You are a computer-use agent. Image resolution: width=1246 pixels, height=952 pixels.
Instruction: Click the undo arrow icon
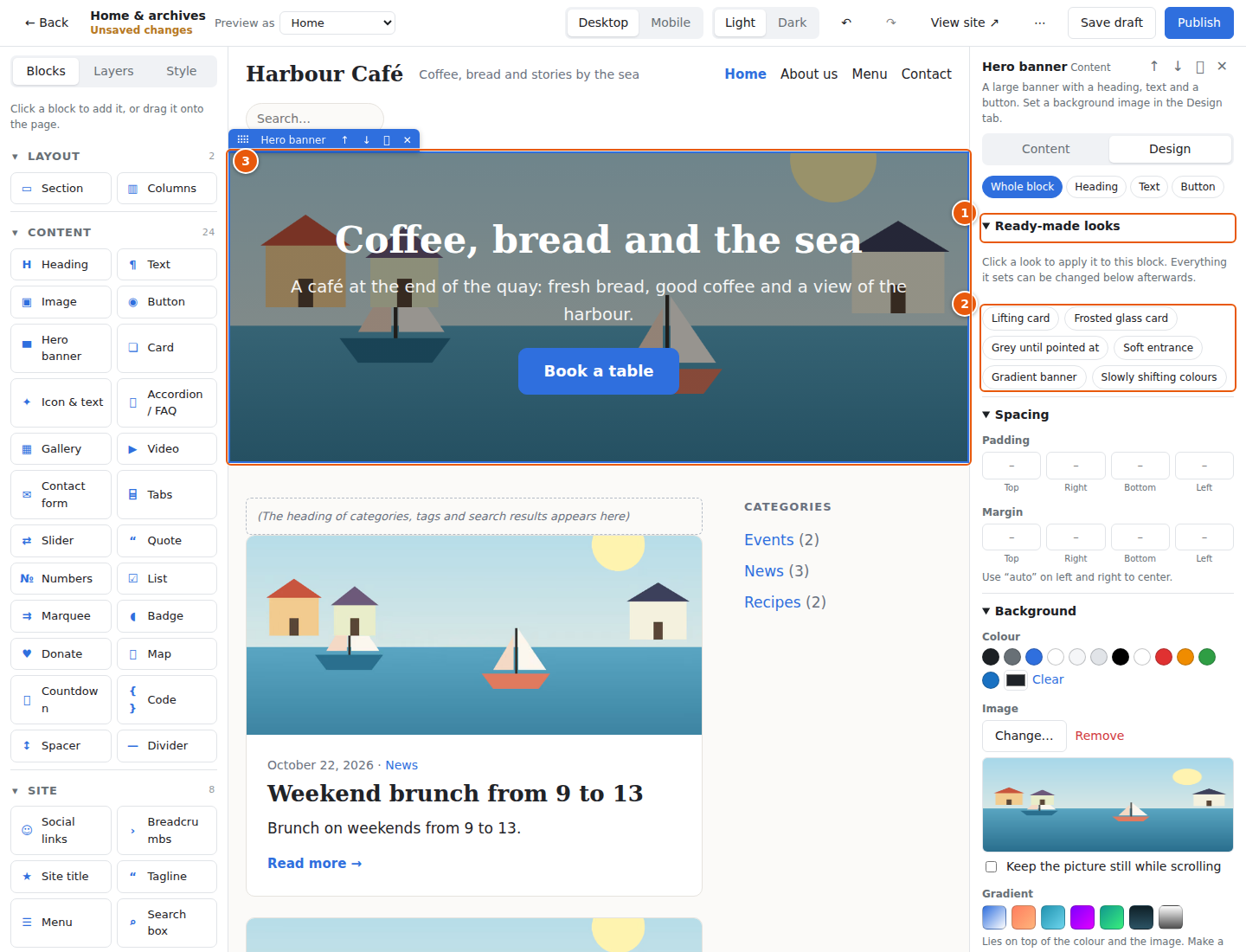point(846,23)
